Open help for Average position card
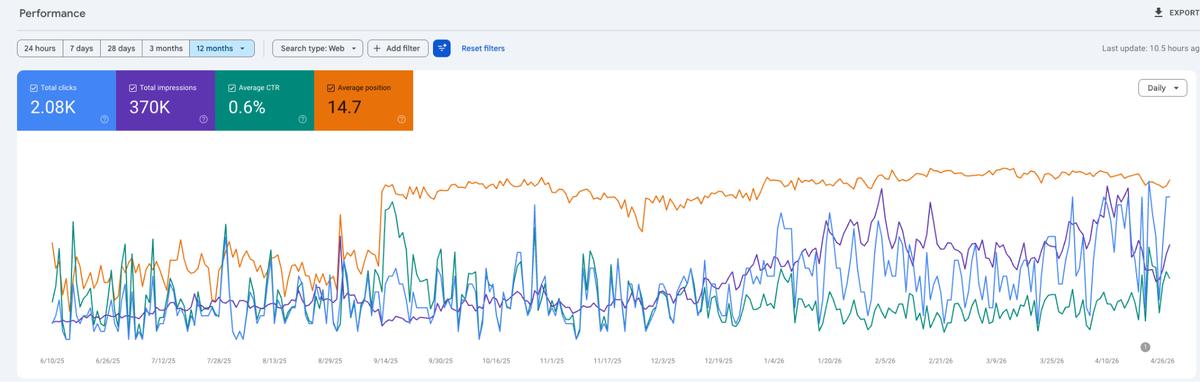The image size is (1200, 382). point(401,119)
